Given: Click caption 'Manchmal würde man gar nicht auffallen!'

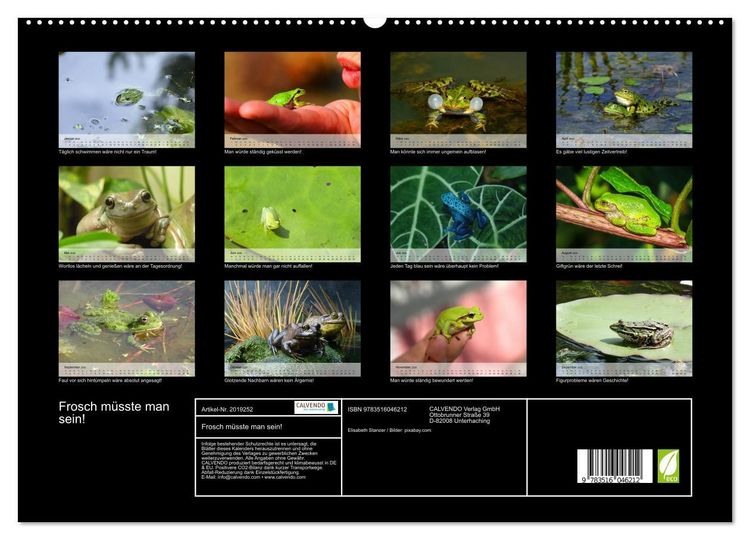Looking at the screenshot, I should pos(268,266).
